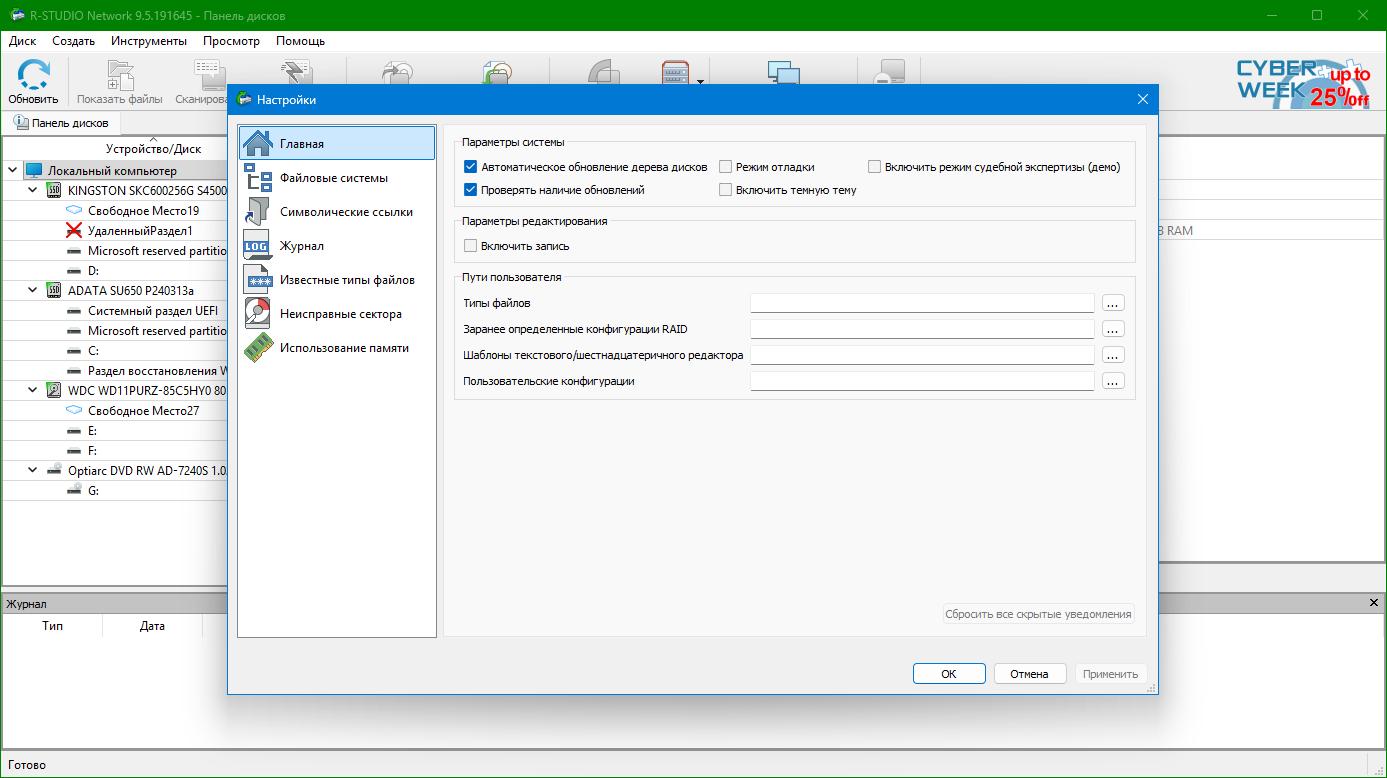Click the Типы файлов path input field

(922, 303)
